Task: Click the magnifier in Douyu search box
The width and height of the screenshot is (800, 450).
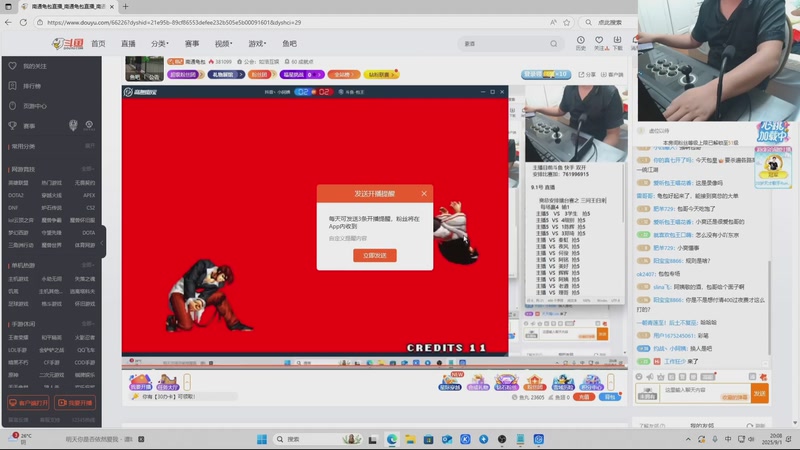Action: (x=554, y=44)
